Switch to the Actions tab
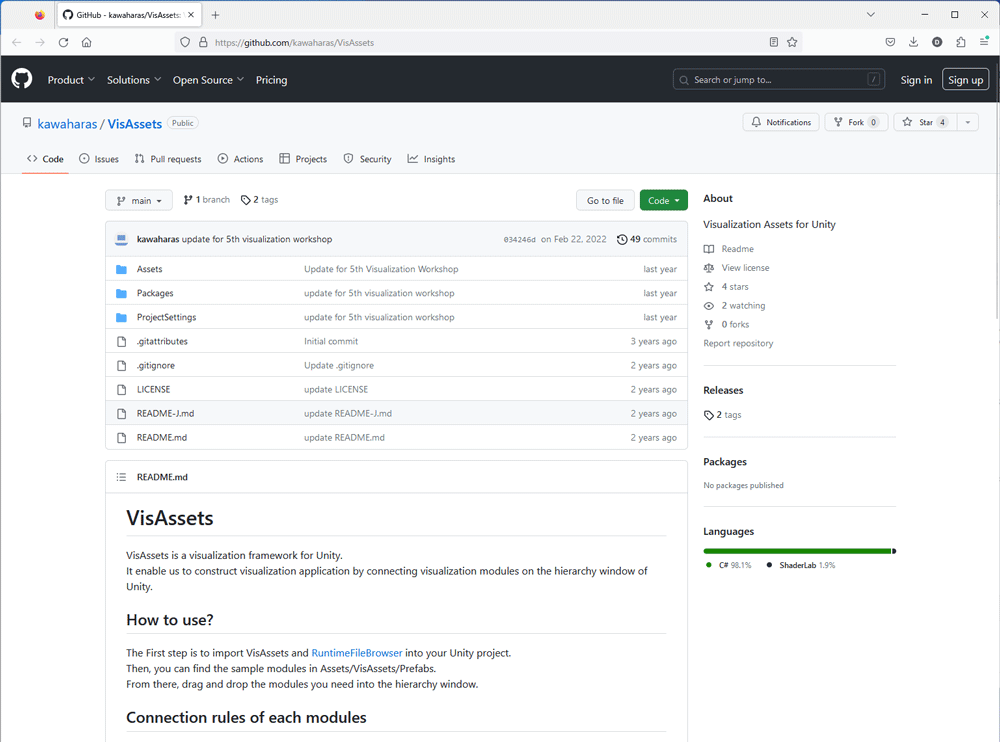The height and width of the screenshot is (742, 1000). pos(240,159)
